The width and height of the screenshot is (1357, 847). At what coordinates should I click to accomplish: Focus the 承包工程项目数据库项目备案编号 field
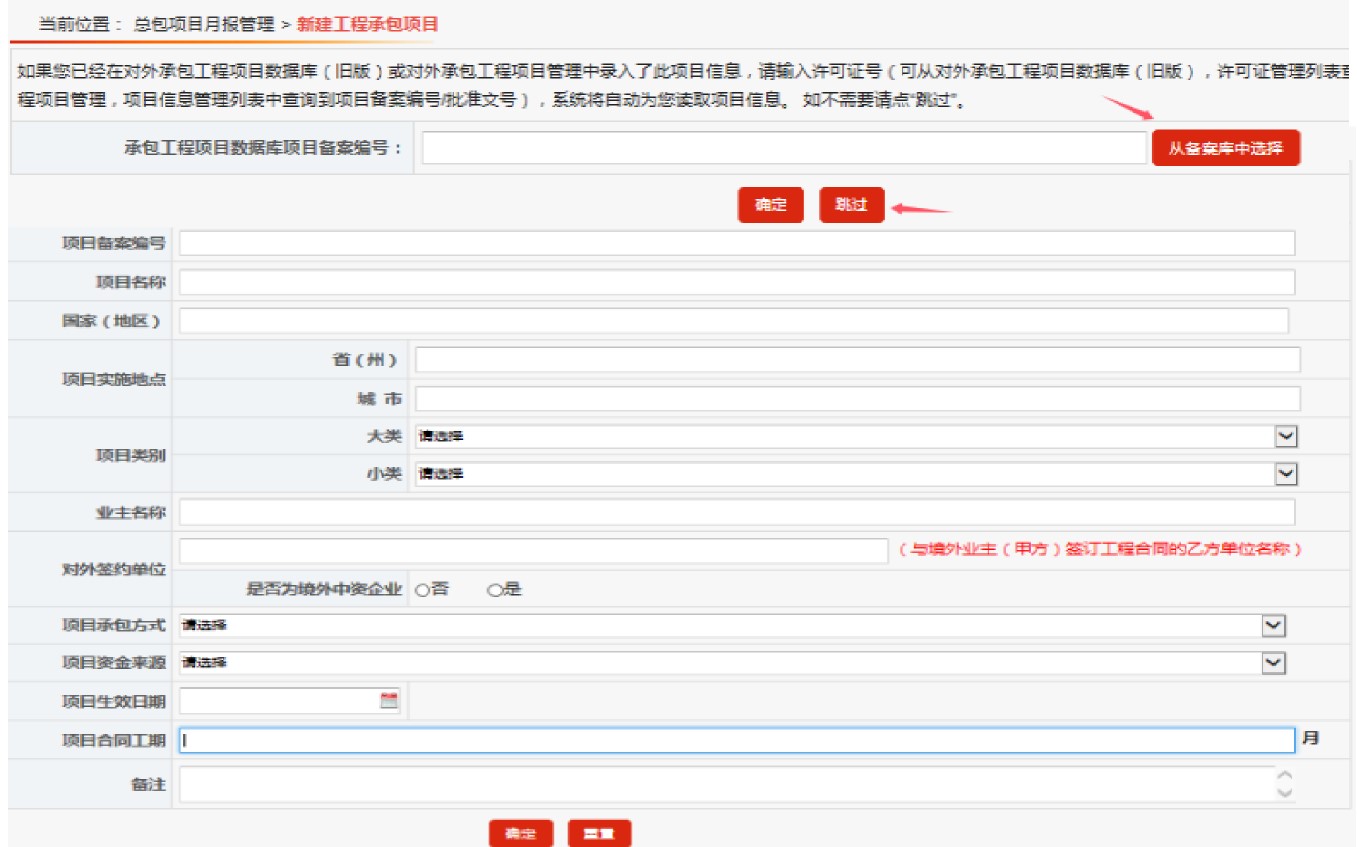click(783, 149)
